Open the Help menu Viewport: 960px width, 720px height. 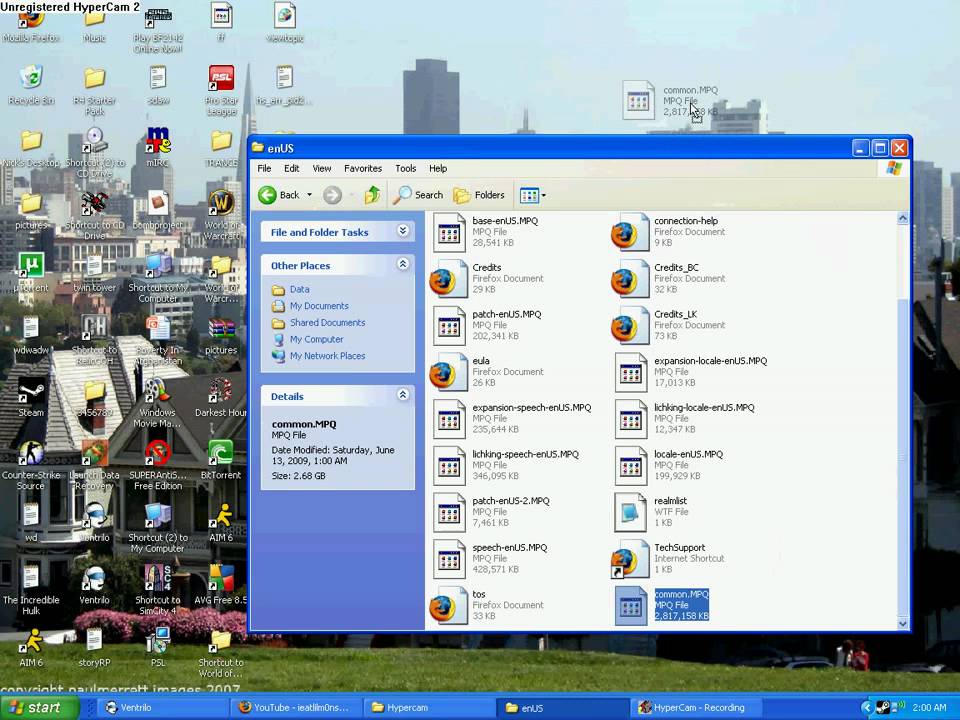coord(438,168)
